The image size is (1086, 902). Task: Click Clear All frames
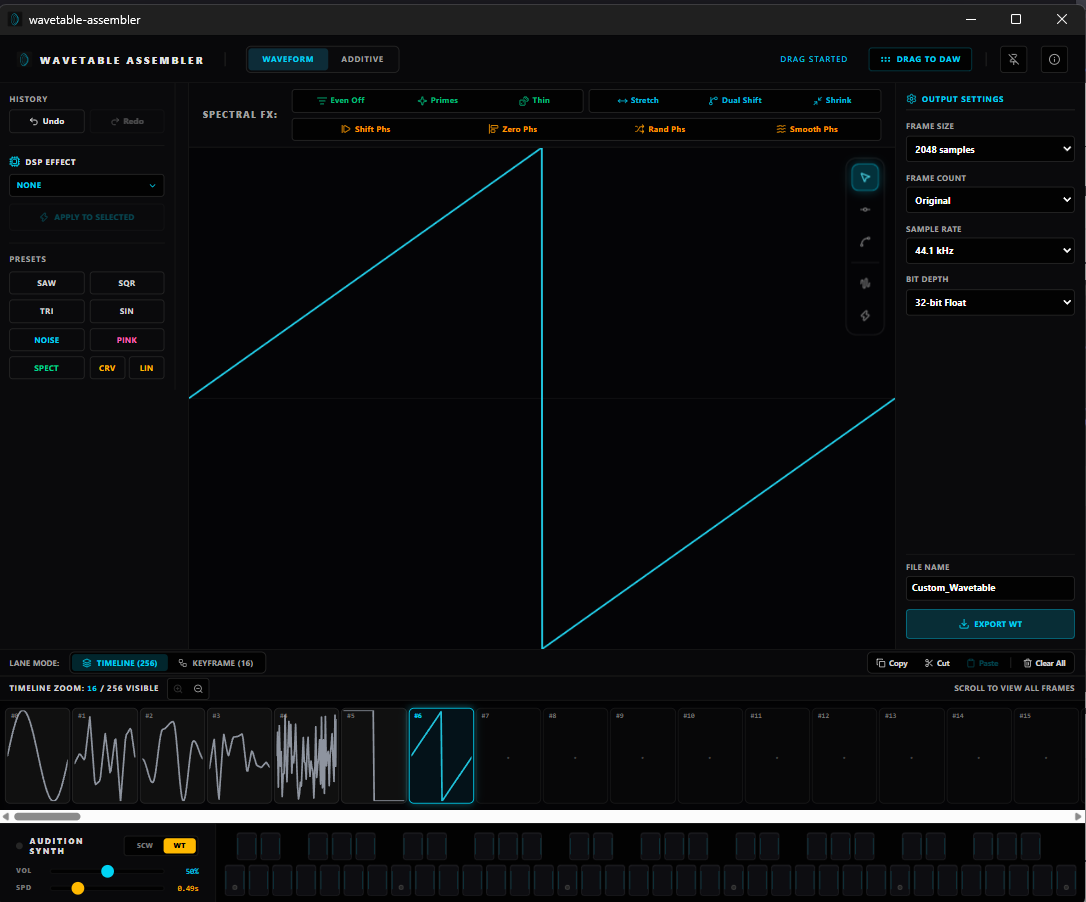click(1044, 664)
